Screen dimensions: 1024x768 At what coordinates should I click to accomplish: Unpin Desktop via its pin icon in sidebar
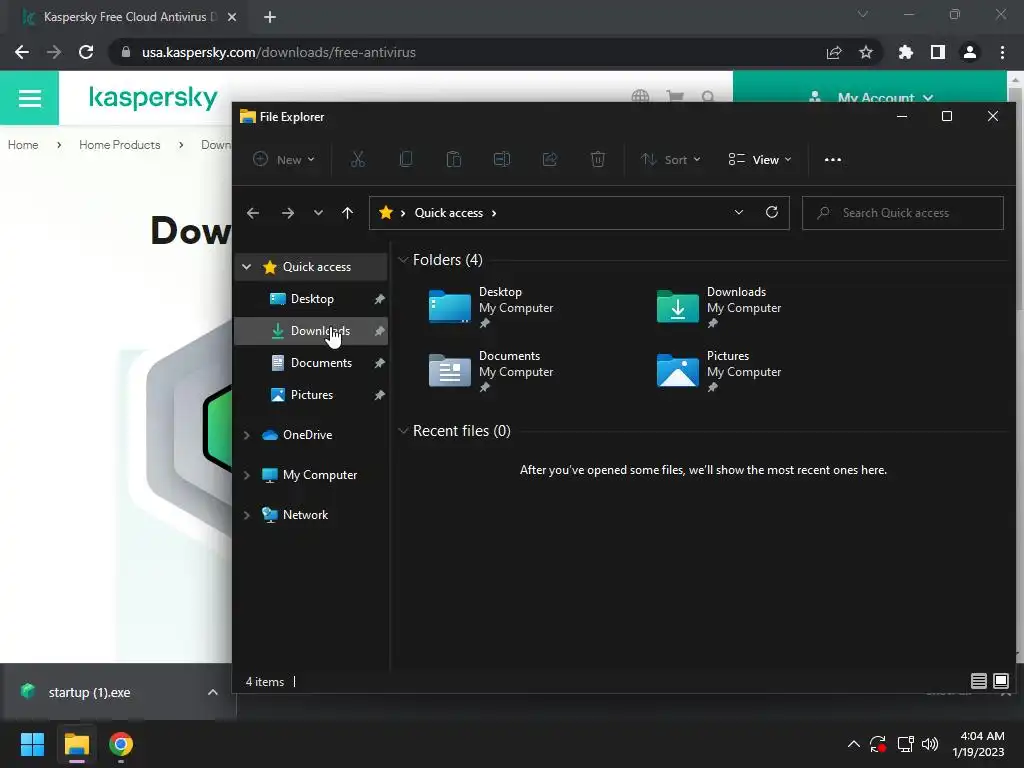(379, 299)
